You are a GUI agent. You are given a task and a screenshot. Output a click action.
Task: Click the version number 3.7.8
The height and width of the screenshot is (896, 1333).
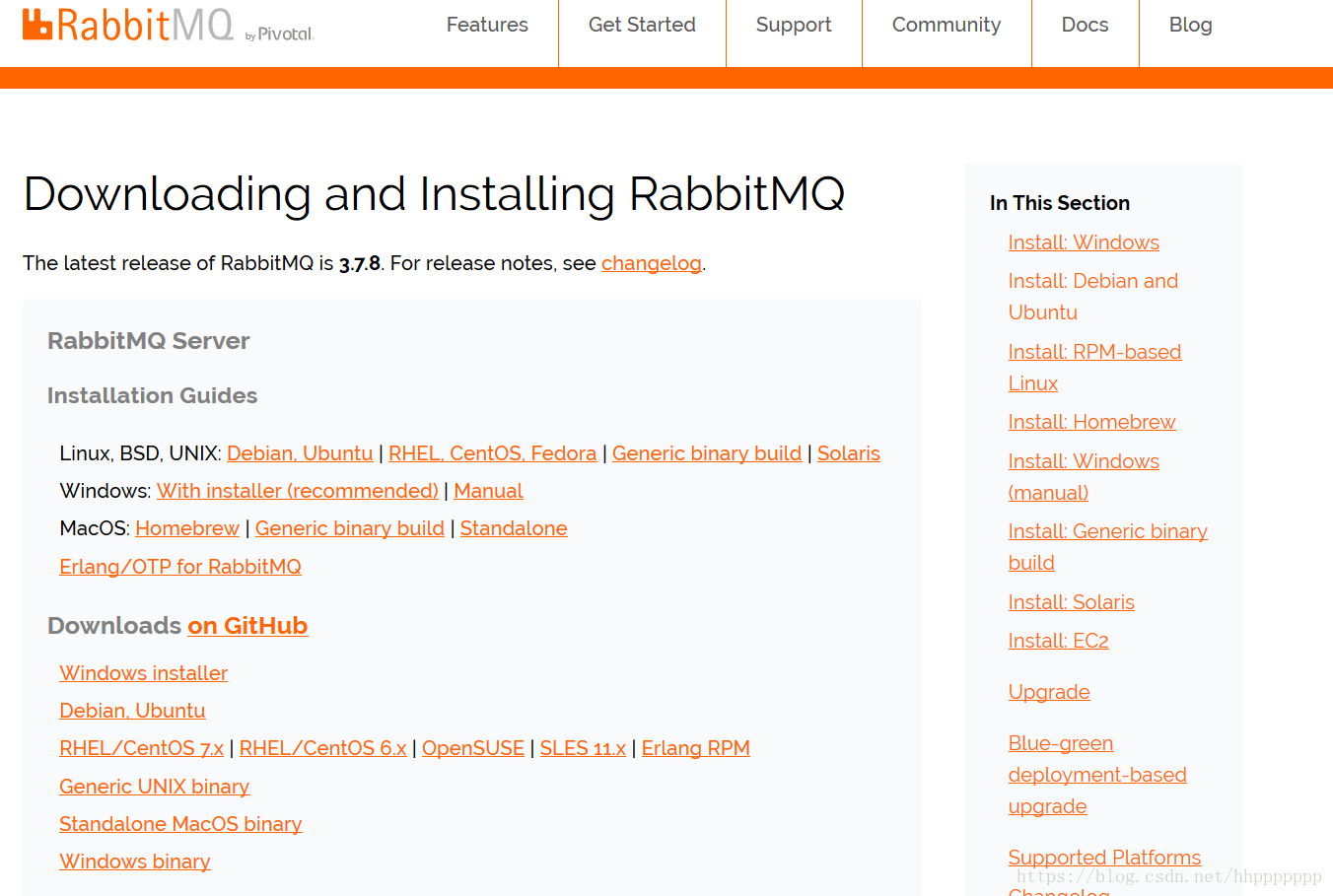[360, 263]
